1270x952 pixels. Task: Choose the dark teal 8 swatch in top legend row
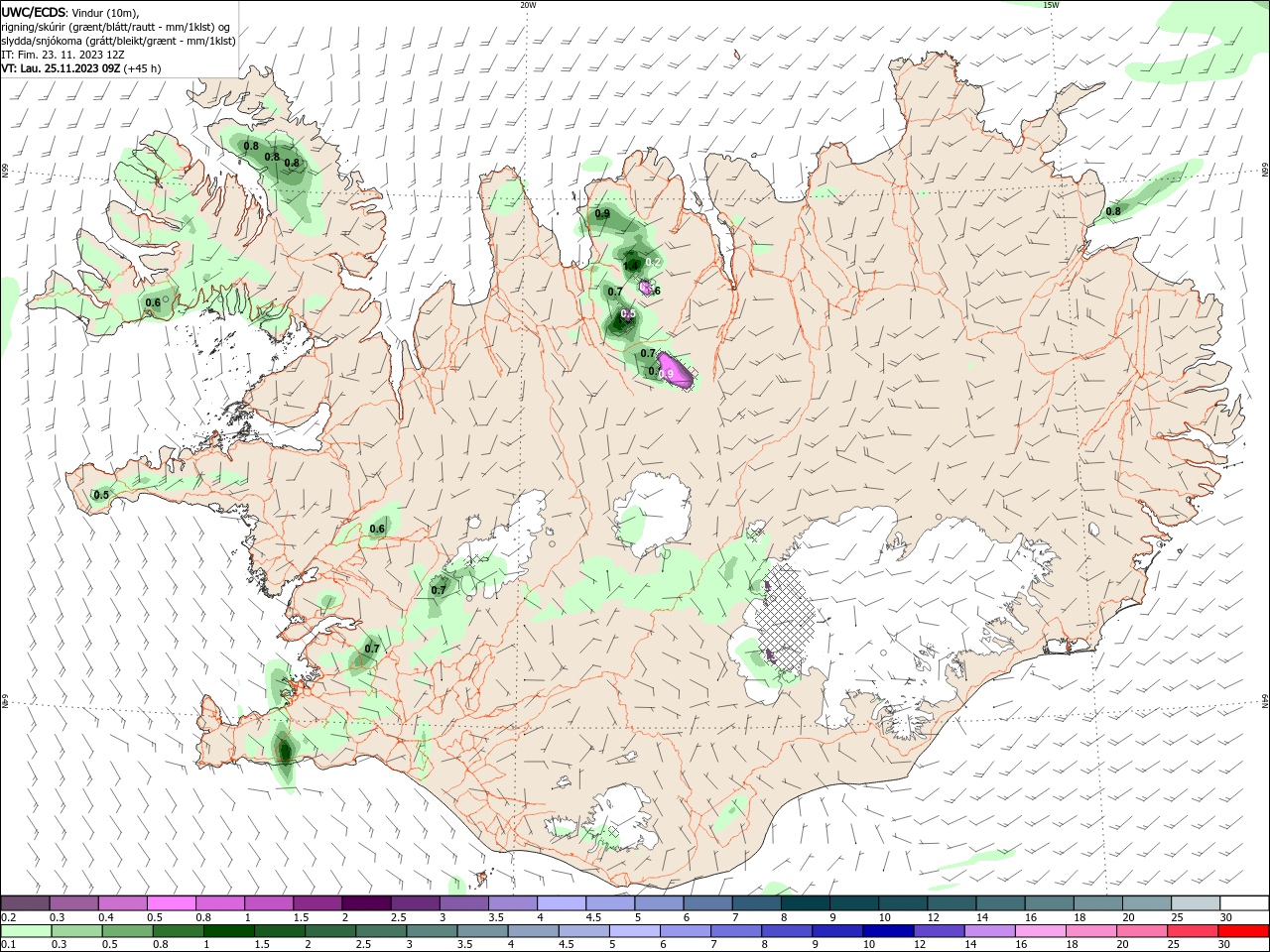click(804, 903)
